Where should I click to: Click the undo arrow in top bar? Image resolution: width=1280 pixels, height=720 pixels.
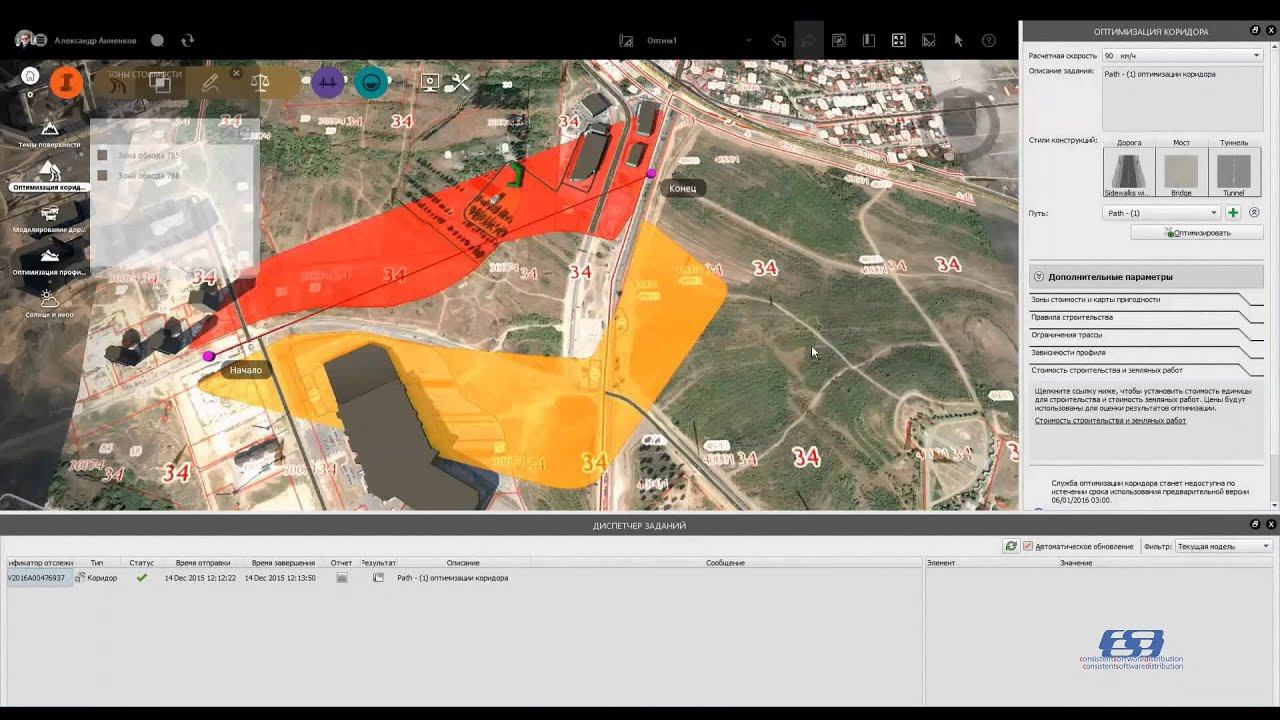(x=779, y=40)
